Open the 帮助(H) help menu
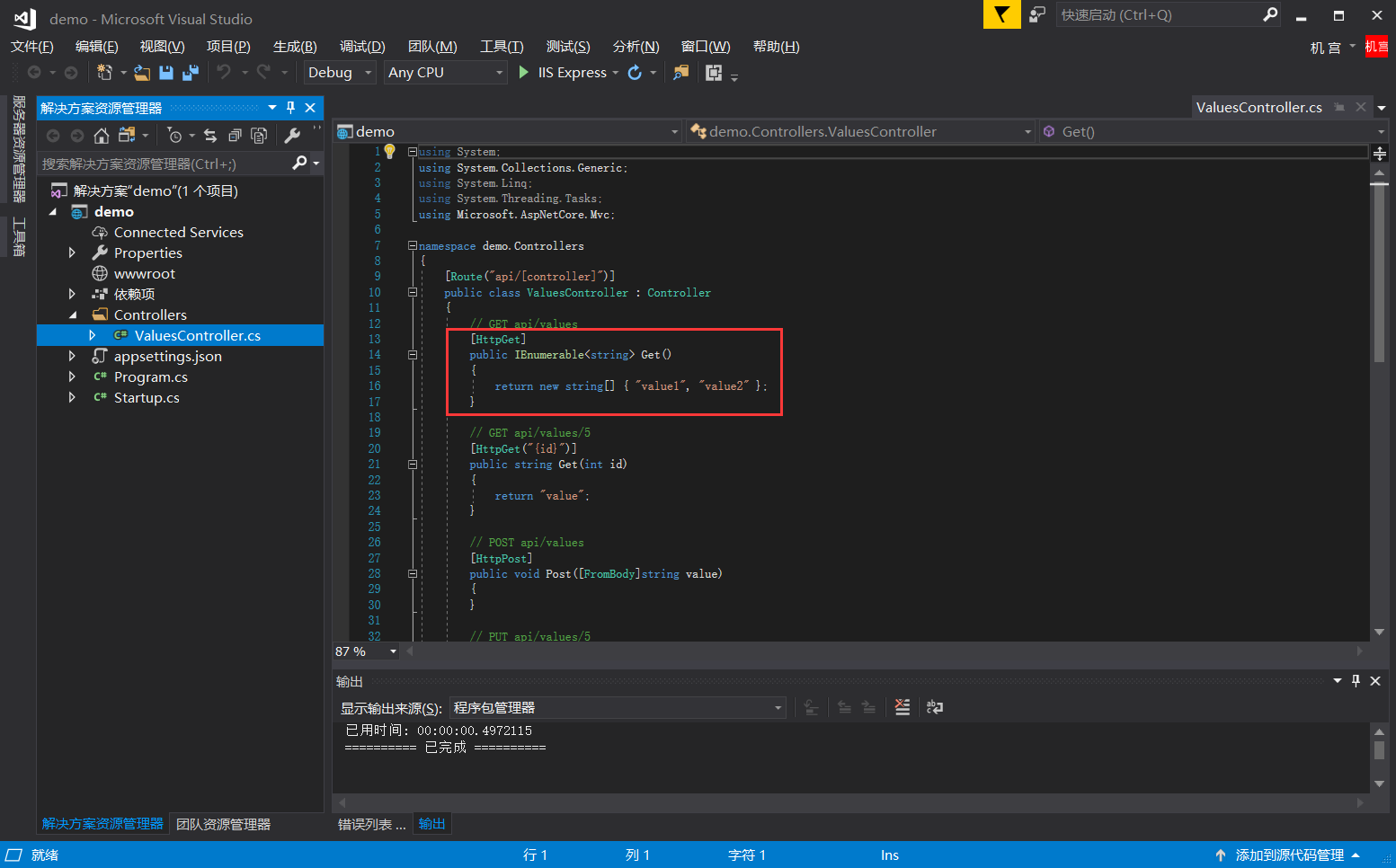The image size is (1396, 868). click(x=776, y=47)
